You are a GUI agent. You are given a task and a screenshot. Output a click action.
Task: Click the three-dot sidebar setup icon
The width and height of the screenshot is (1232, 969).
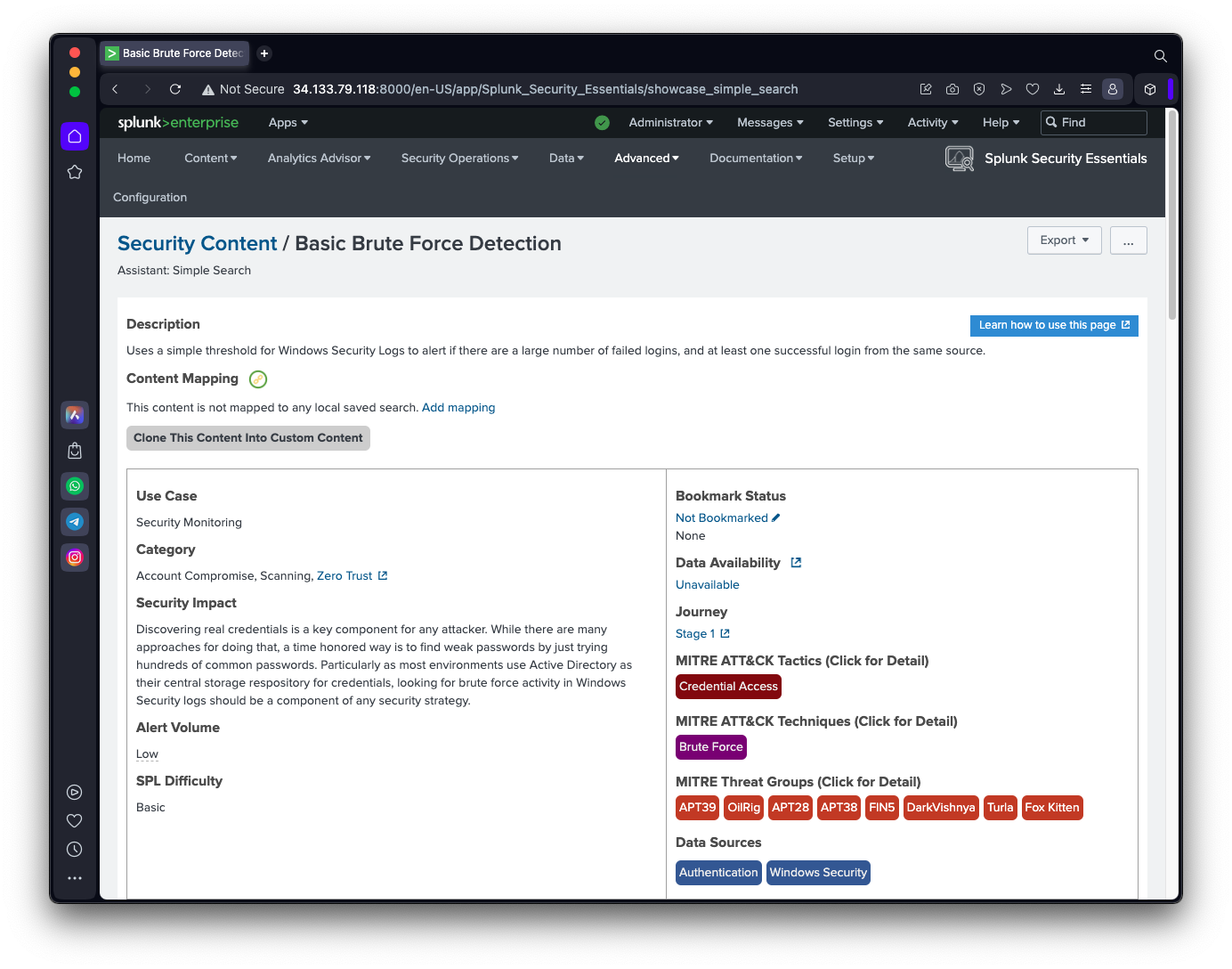pos(75,878)
